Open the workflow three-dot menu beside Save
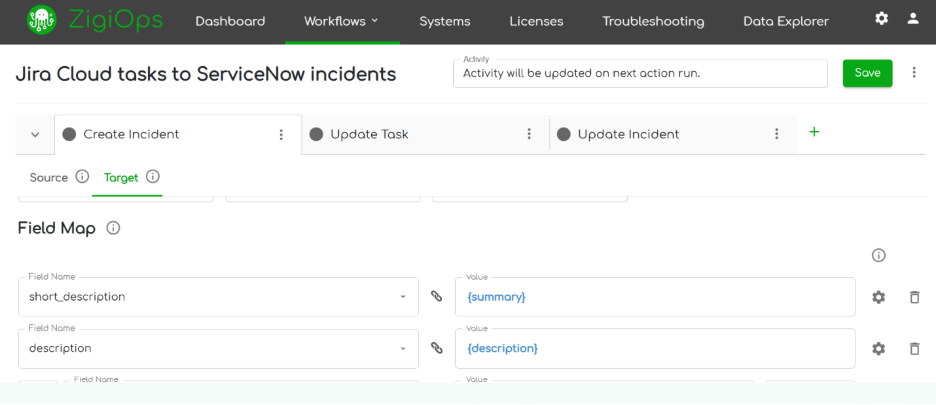This screenshot has height=405, width=936. pos(914,73)
